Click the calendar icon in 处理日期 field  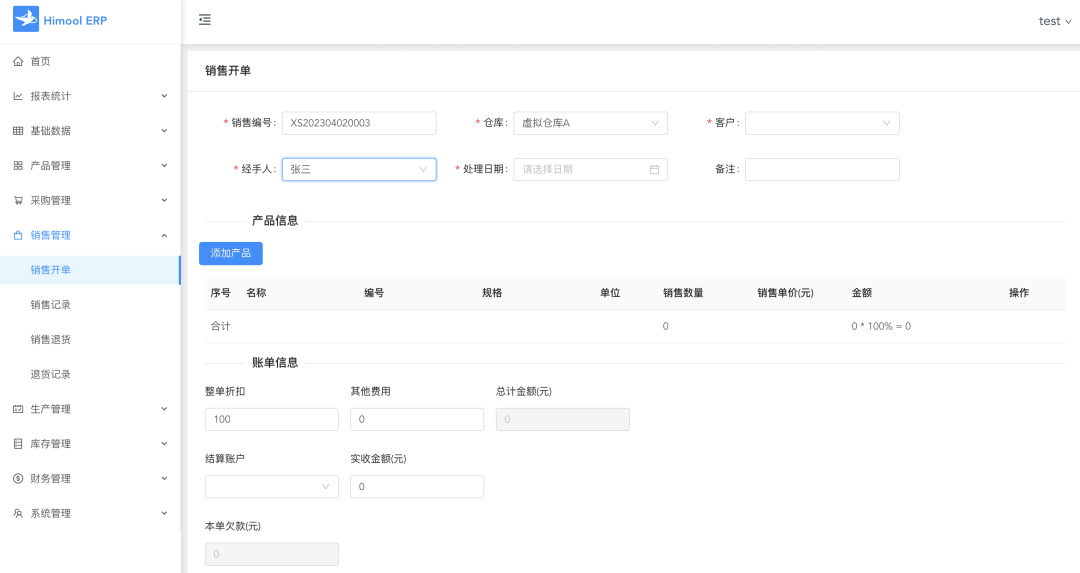[x=654, y=170]
